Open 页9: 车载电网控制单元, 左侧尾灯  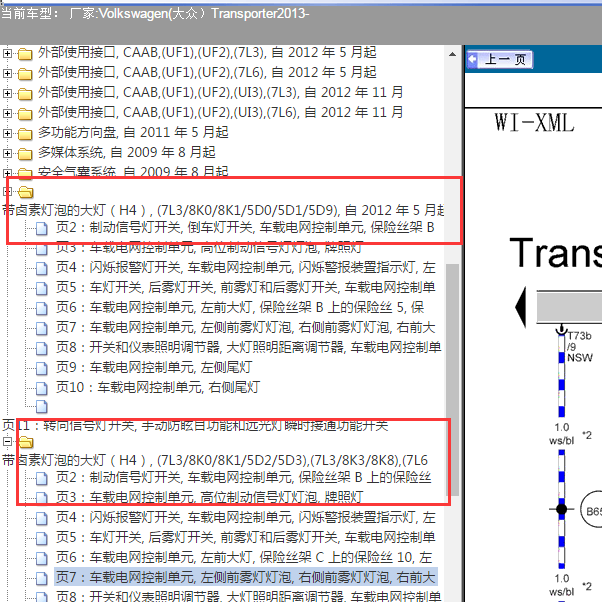(154, 367)
